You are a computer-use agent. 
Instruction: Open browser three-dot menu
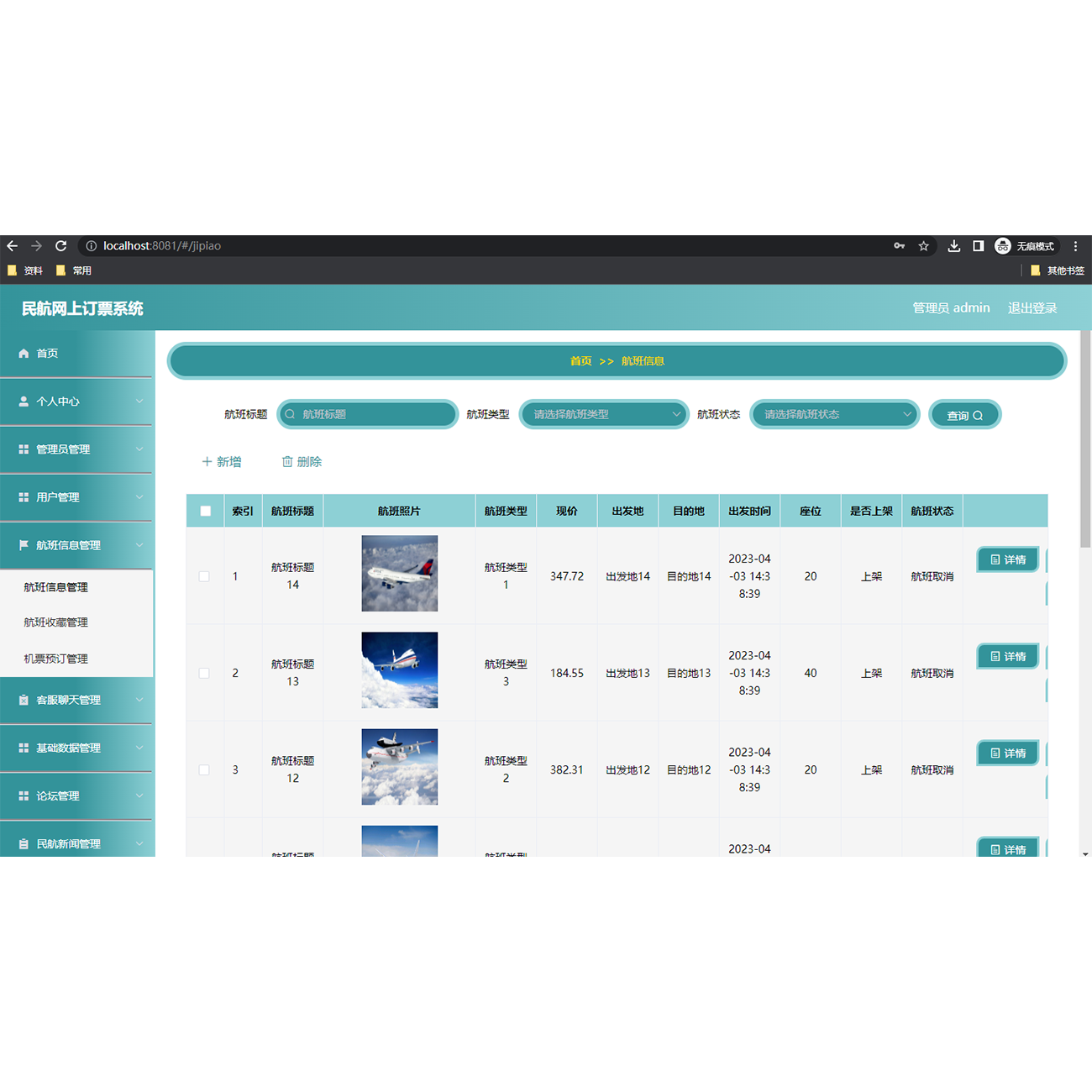pos(1075,246)
